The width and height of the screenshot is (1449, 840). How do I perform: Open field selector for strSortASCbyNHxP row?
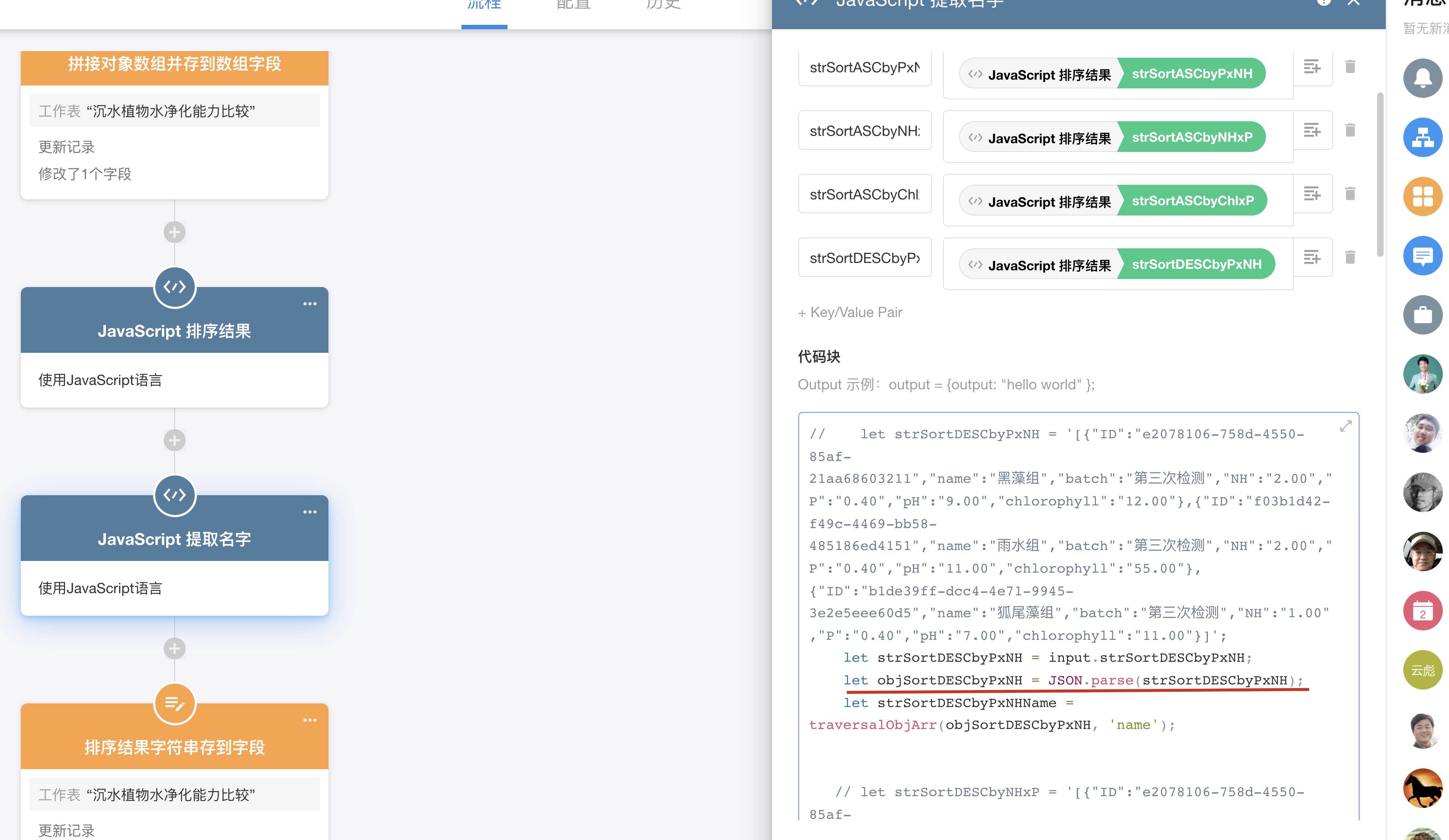click(x=1312, y=130)
